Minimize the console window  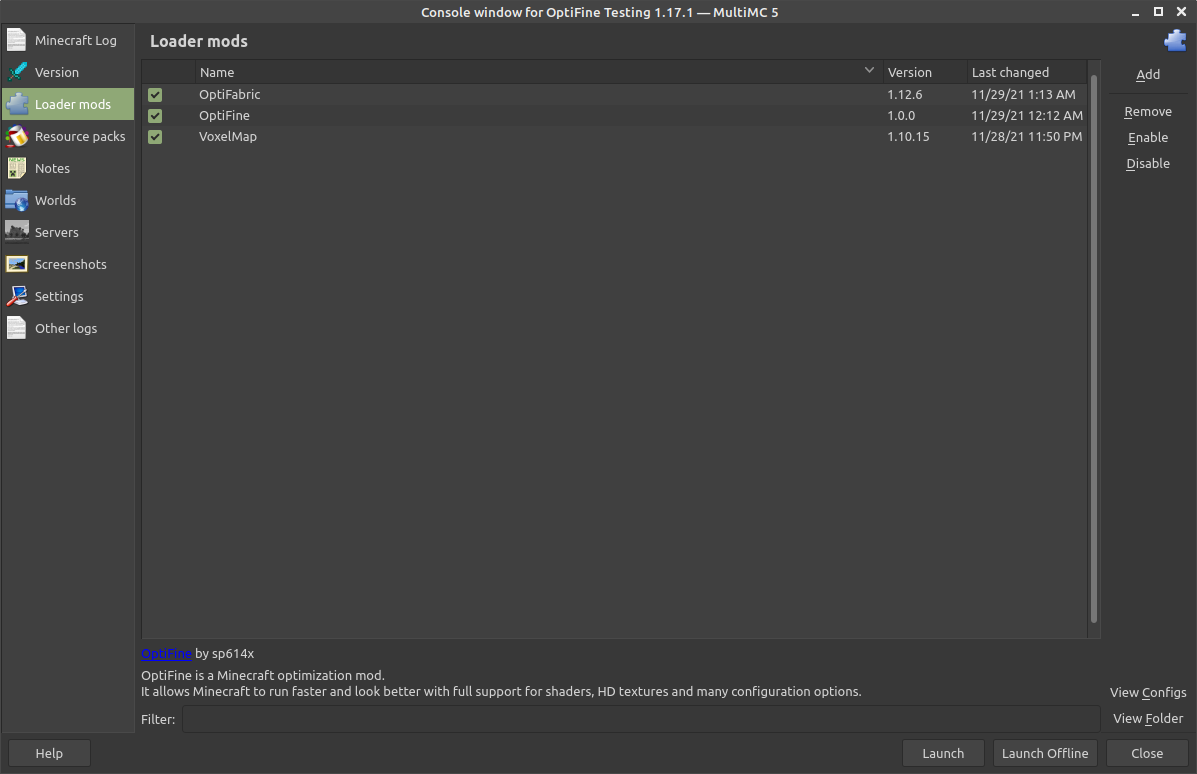(x=1135, y=12)
